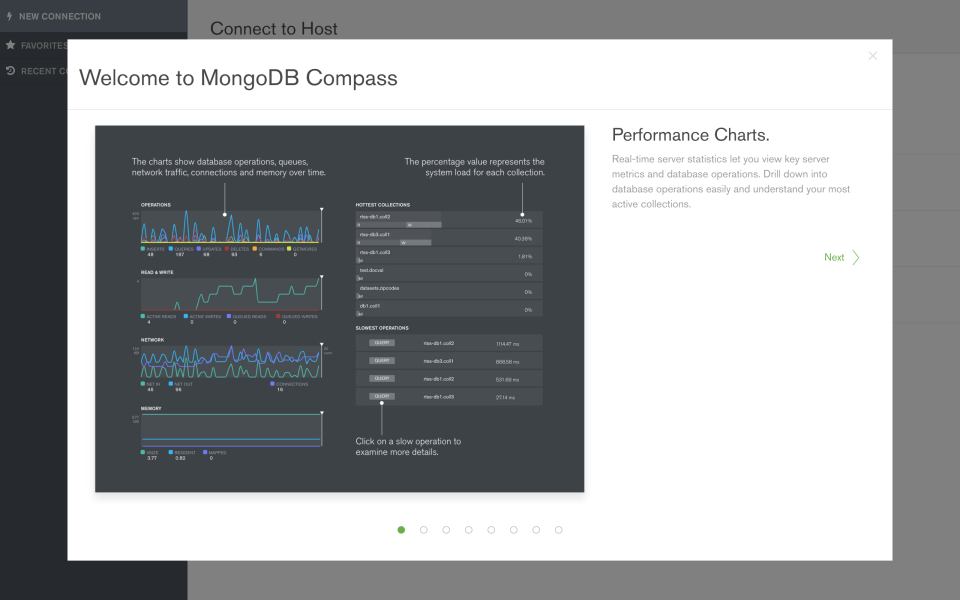Click the QUERY badge next to 27.14 ms
This screenshot has width=960, height=600.
382,396
